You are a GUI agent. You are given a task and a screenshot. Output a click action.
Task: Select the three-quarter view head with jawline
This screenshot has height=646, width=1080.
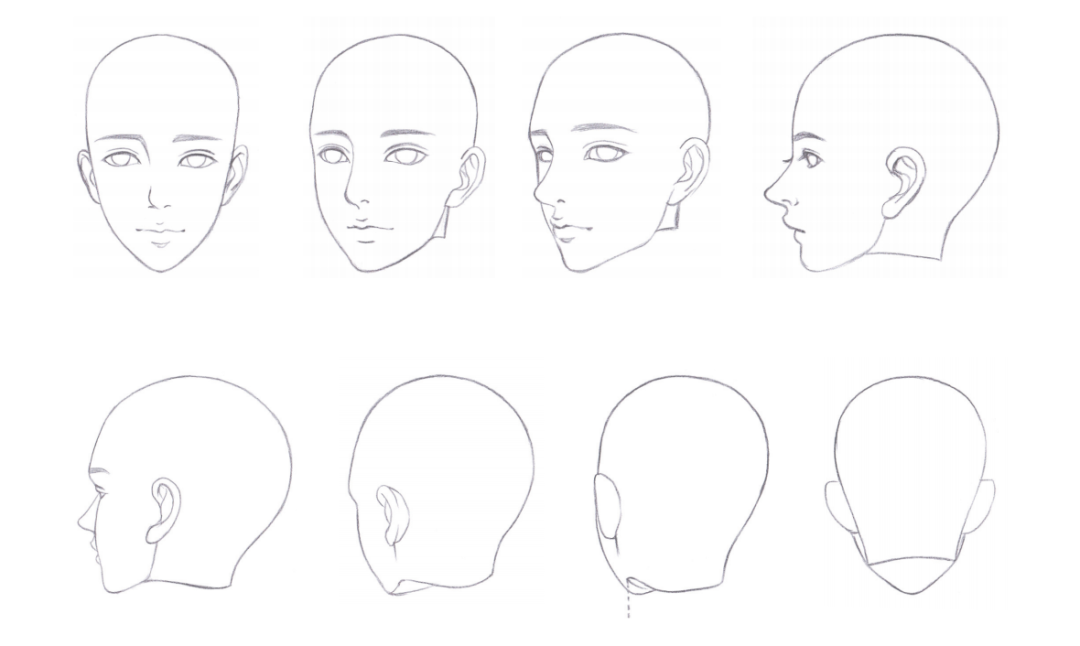(x=620, y=153)
